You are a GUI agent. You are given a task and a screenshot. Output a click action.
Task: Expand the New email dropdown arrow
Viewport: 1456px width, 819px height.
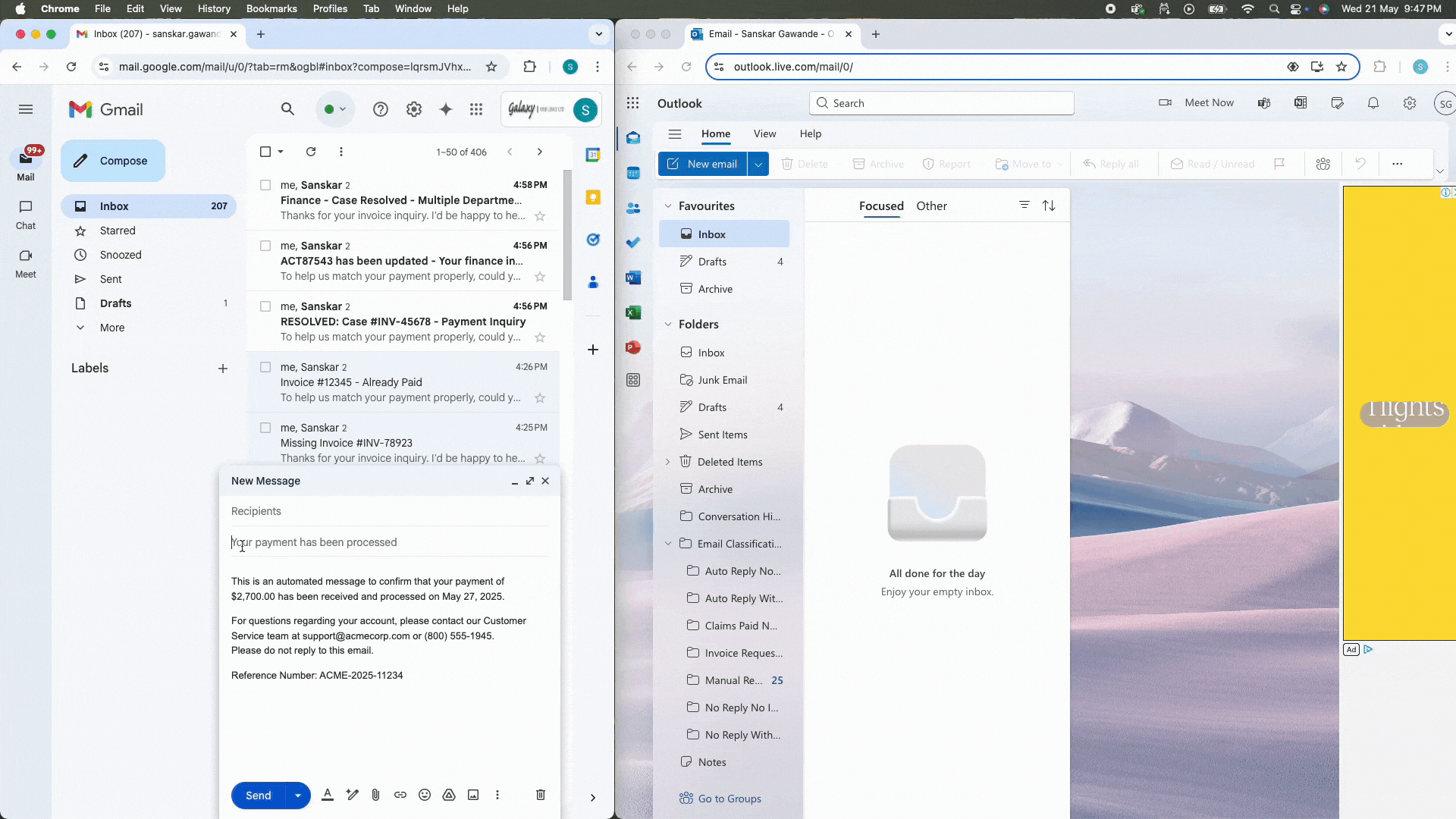[x=758, y=164]
